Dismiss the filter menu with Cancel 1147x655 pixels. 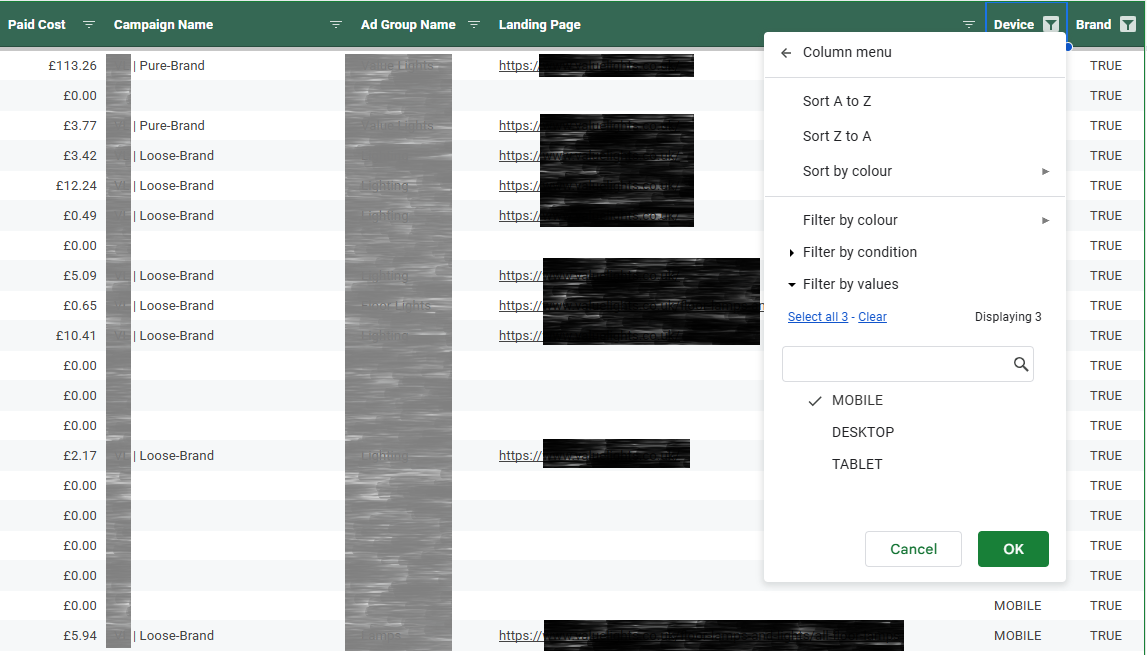coord(913,549)
